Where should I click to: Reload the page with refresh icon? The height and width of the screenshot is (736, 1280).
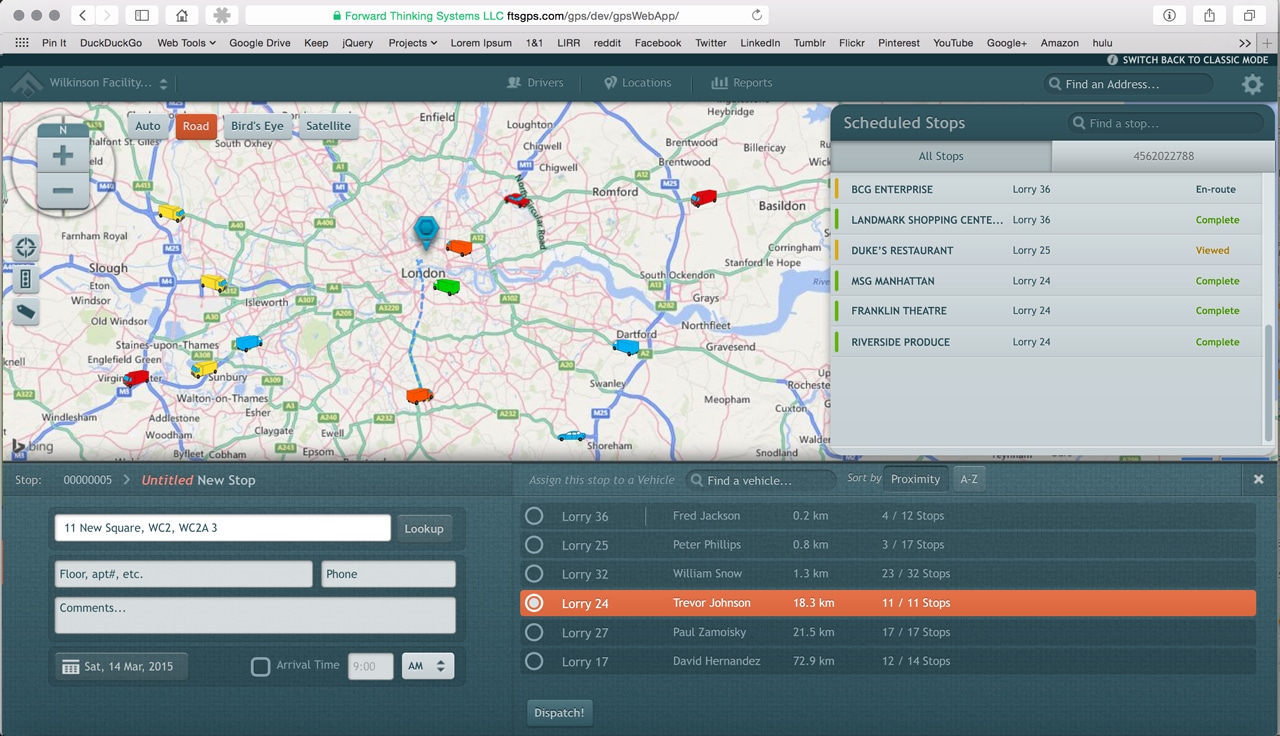[757, 15]
